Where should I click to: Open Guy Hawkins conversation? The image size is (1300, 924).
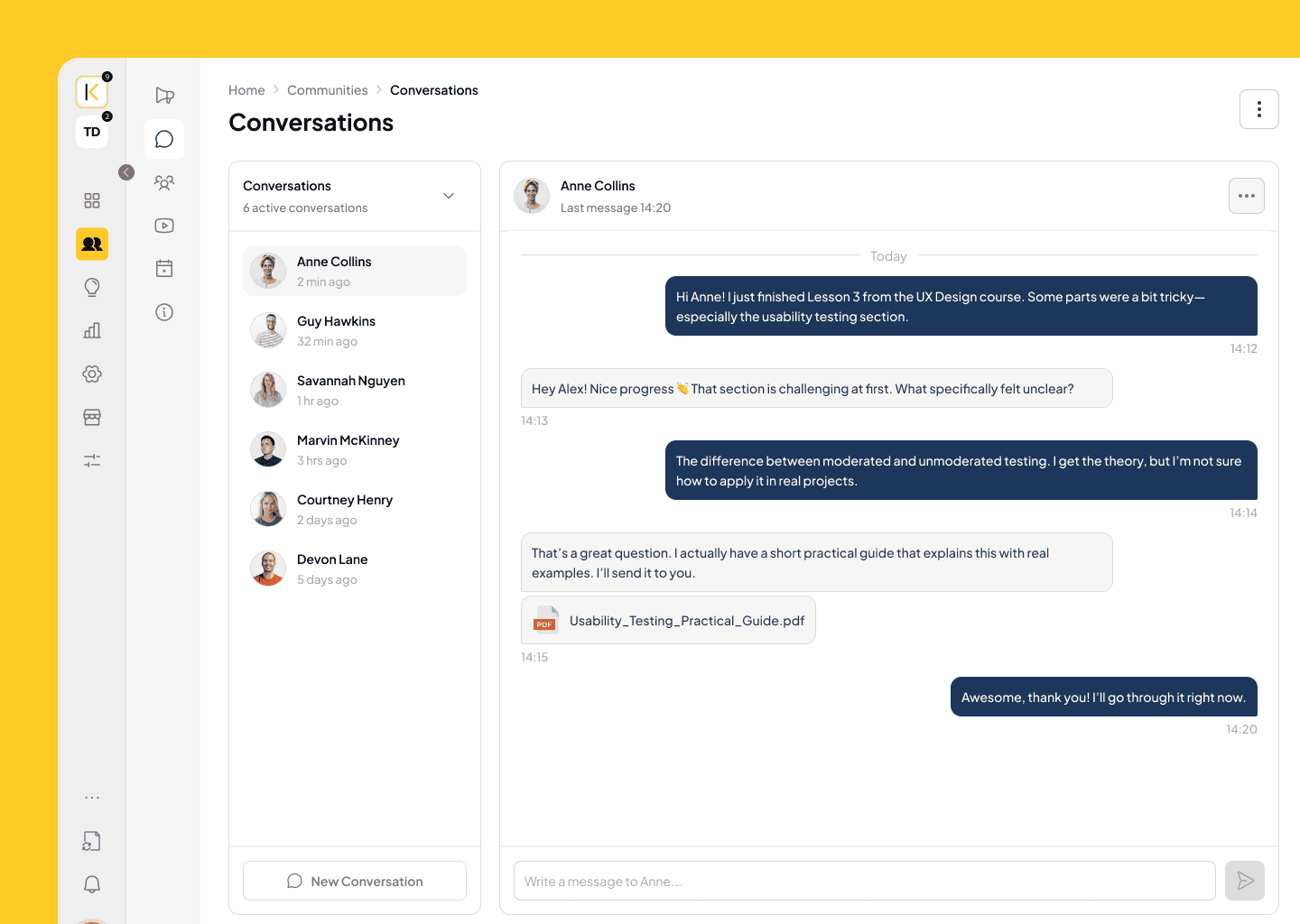tap(355, 330)
